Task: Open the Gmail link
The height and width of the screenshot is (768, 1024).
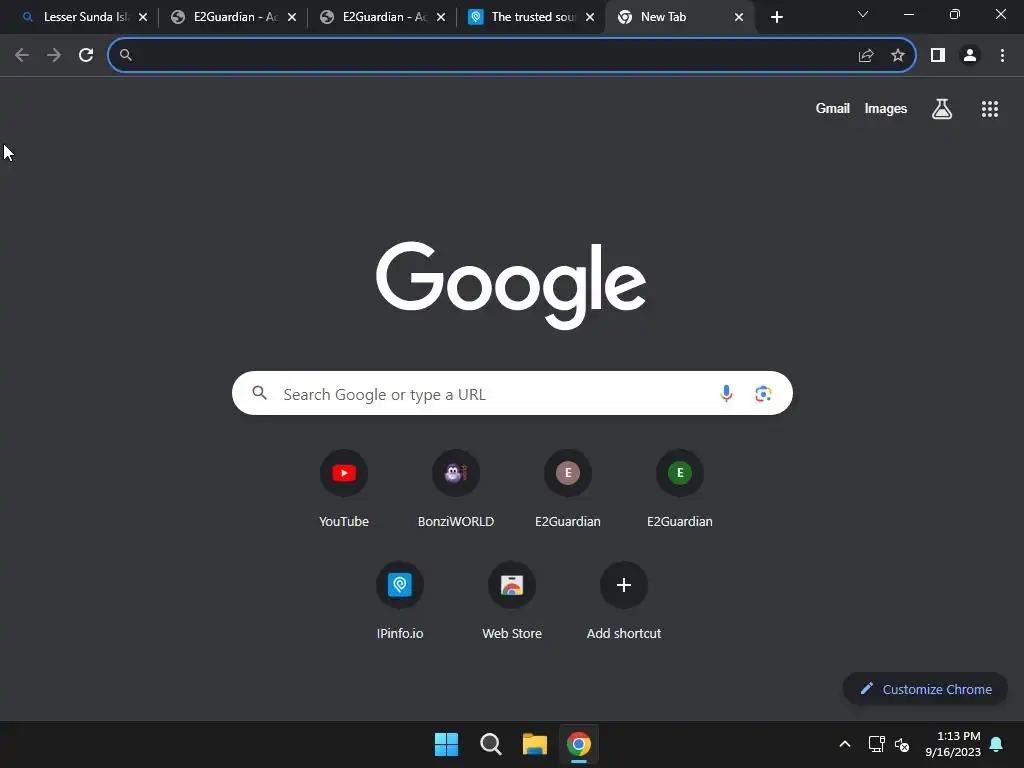Action: point(833,108)
